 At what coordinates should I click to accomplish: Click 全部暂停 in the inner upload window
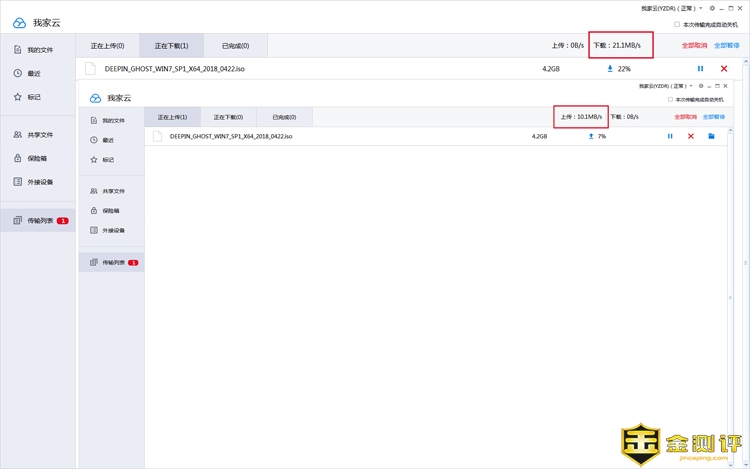(x=714, y=117)
